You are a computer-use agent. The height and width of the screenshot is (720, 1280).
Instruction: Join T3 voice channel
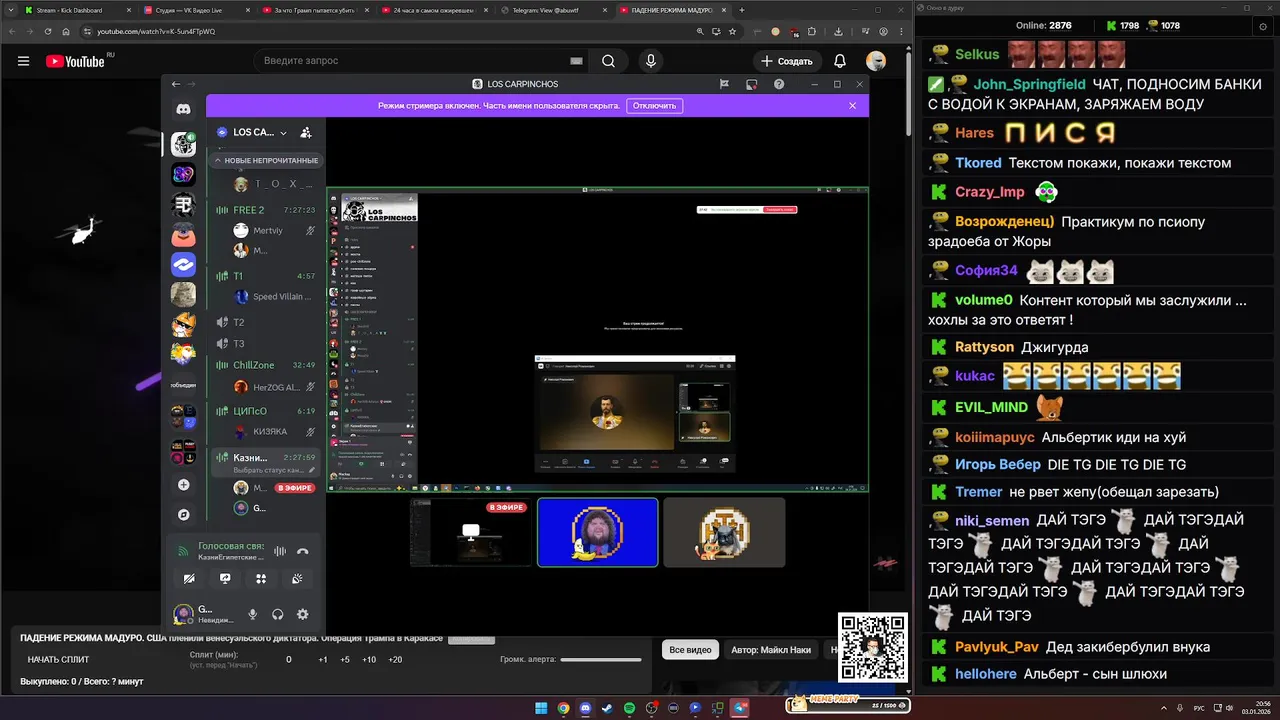pyautogui.click(x=265, y=343)
